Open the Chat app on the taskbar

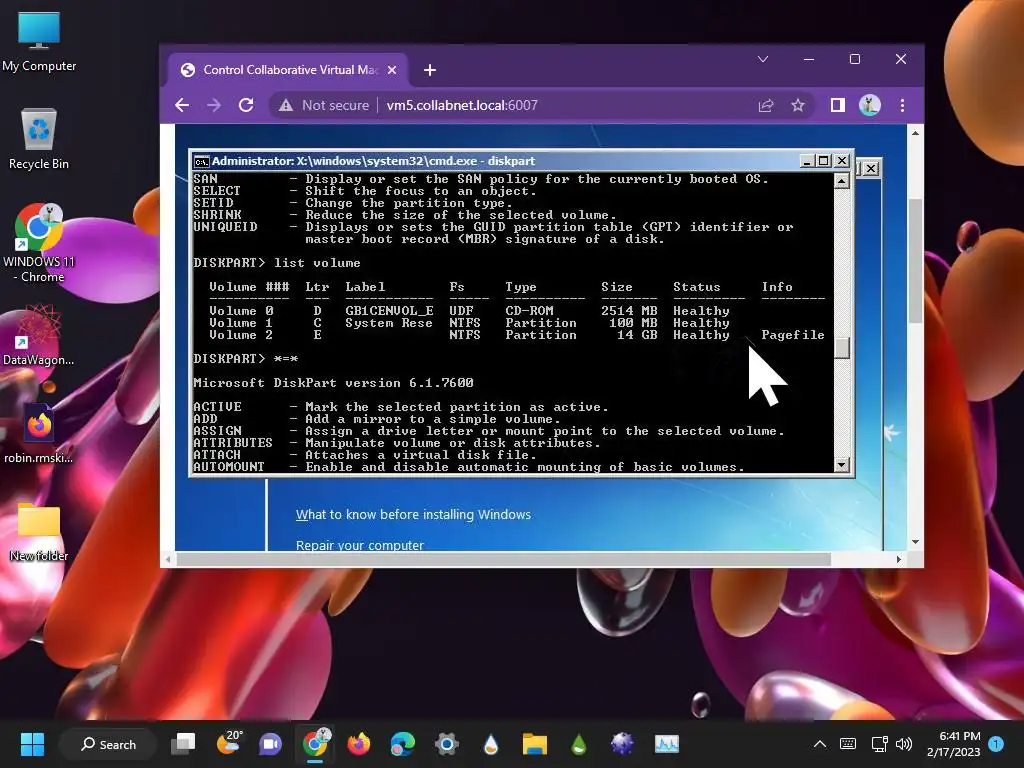[x=270, y=744]
